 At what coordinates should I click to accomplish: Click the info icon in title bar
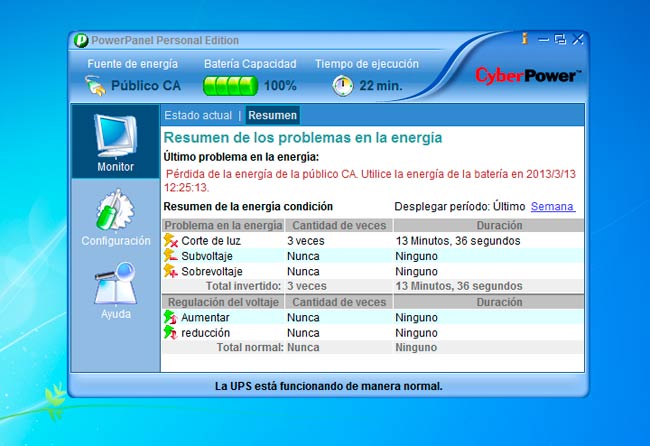(525, 39)
